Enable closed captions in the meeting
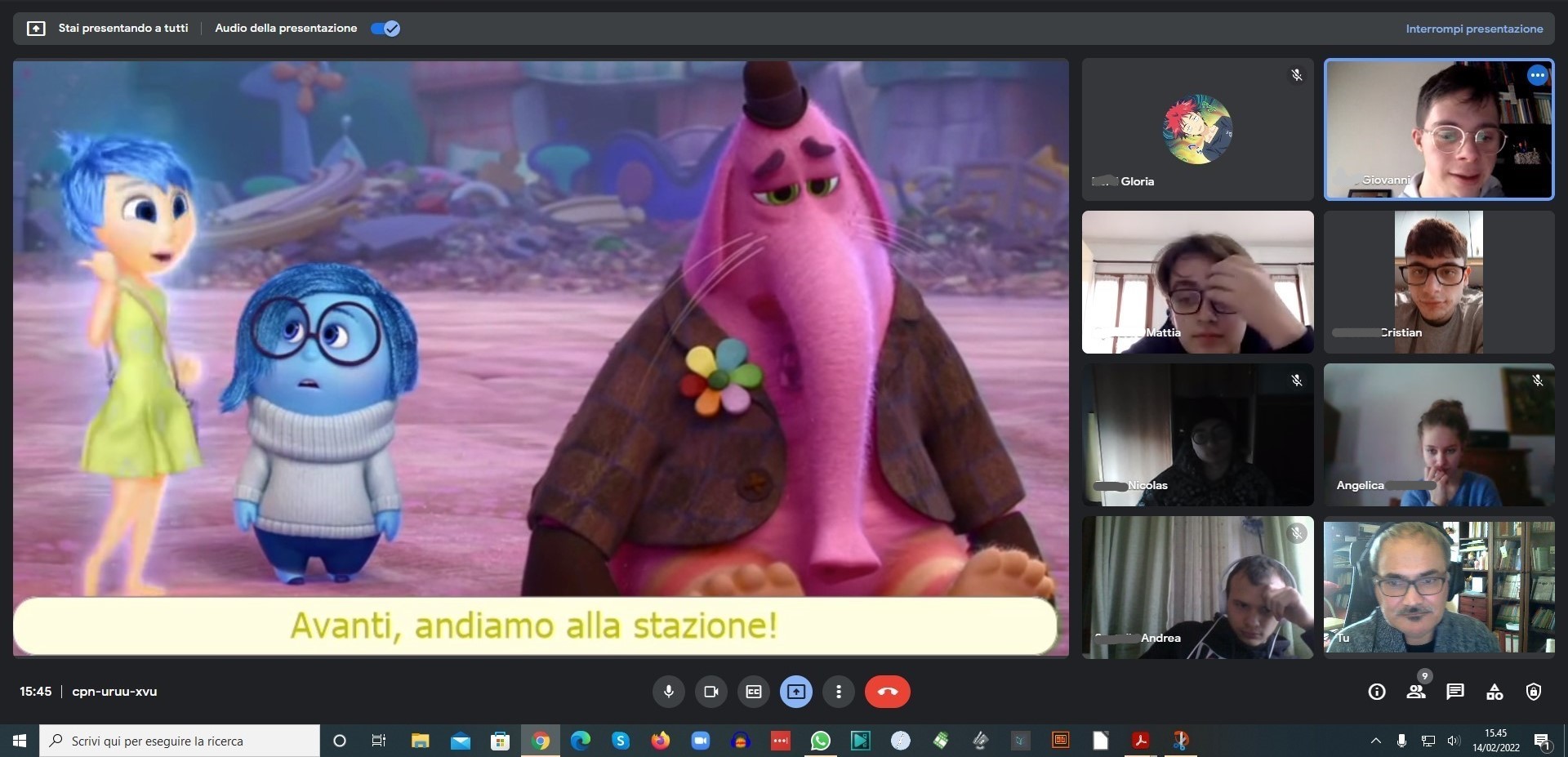Viewport: 1568px width, 757px height. click(x=753, y=692)
